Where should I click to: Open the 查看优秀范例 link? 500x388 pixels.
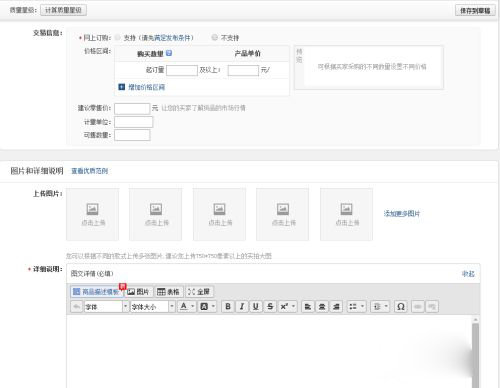point(89,171)
